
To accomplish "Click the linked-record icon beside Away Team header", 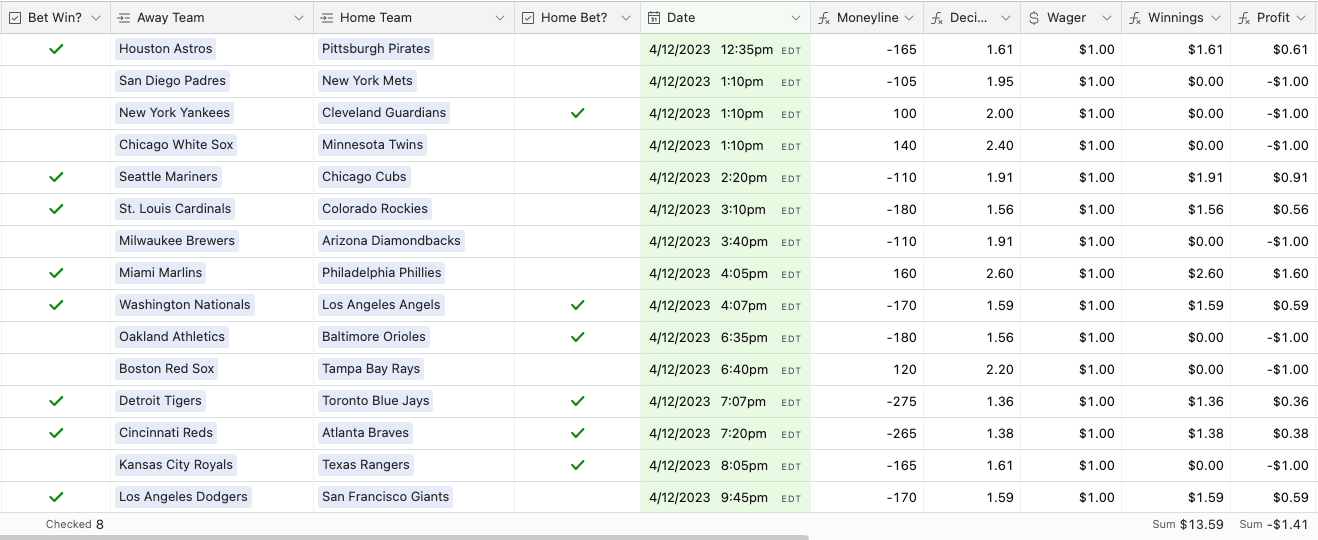I will coord(124,18).
